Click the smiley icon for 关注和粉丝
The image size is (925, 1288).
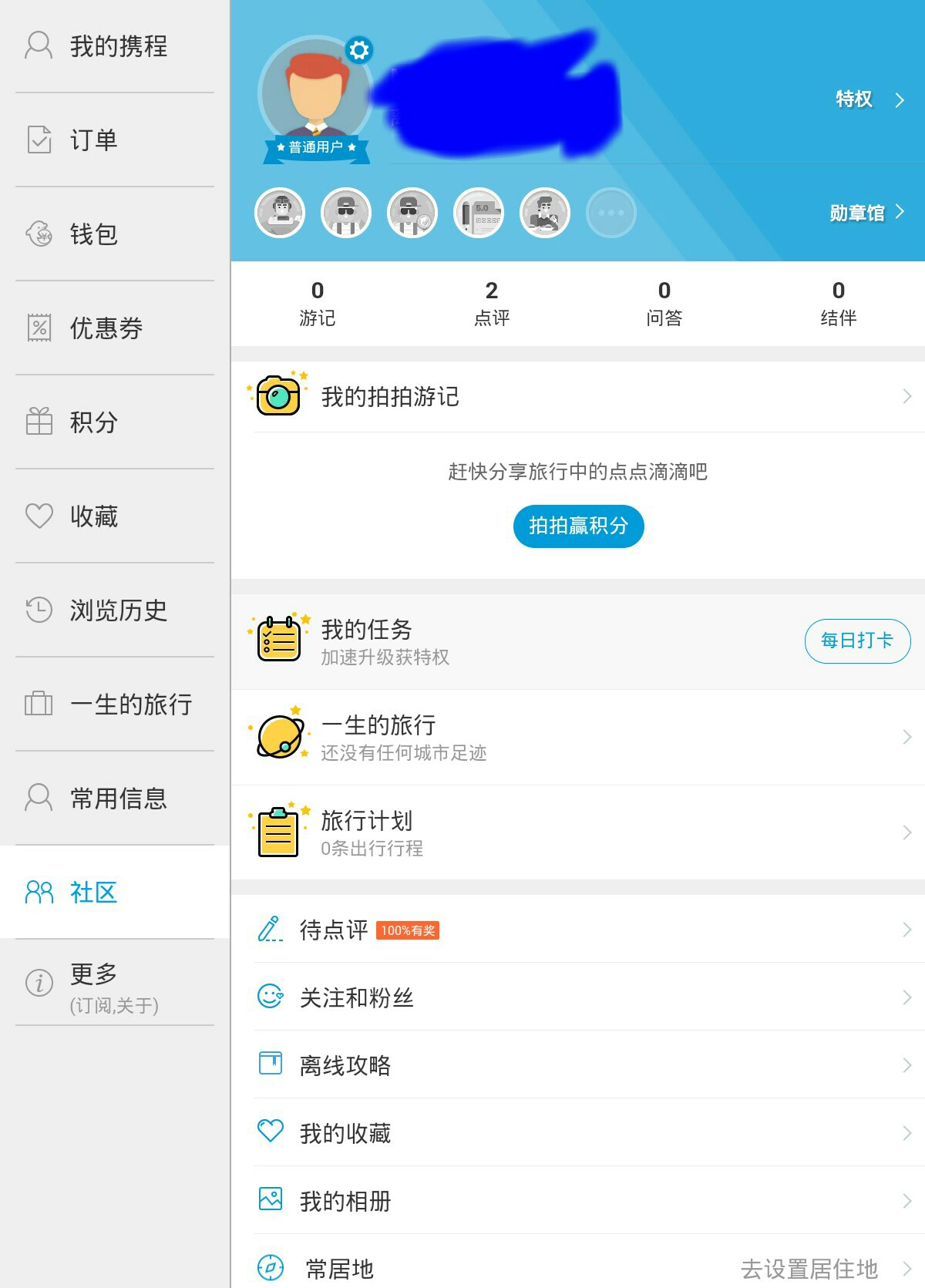[x=270, y=997]
